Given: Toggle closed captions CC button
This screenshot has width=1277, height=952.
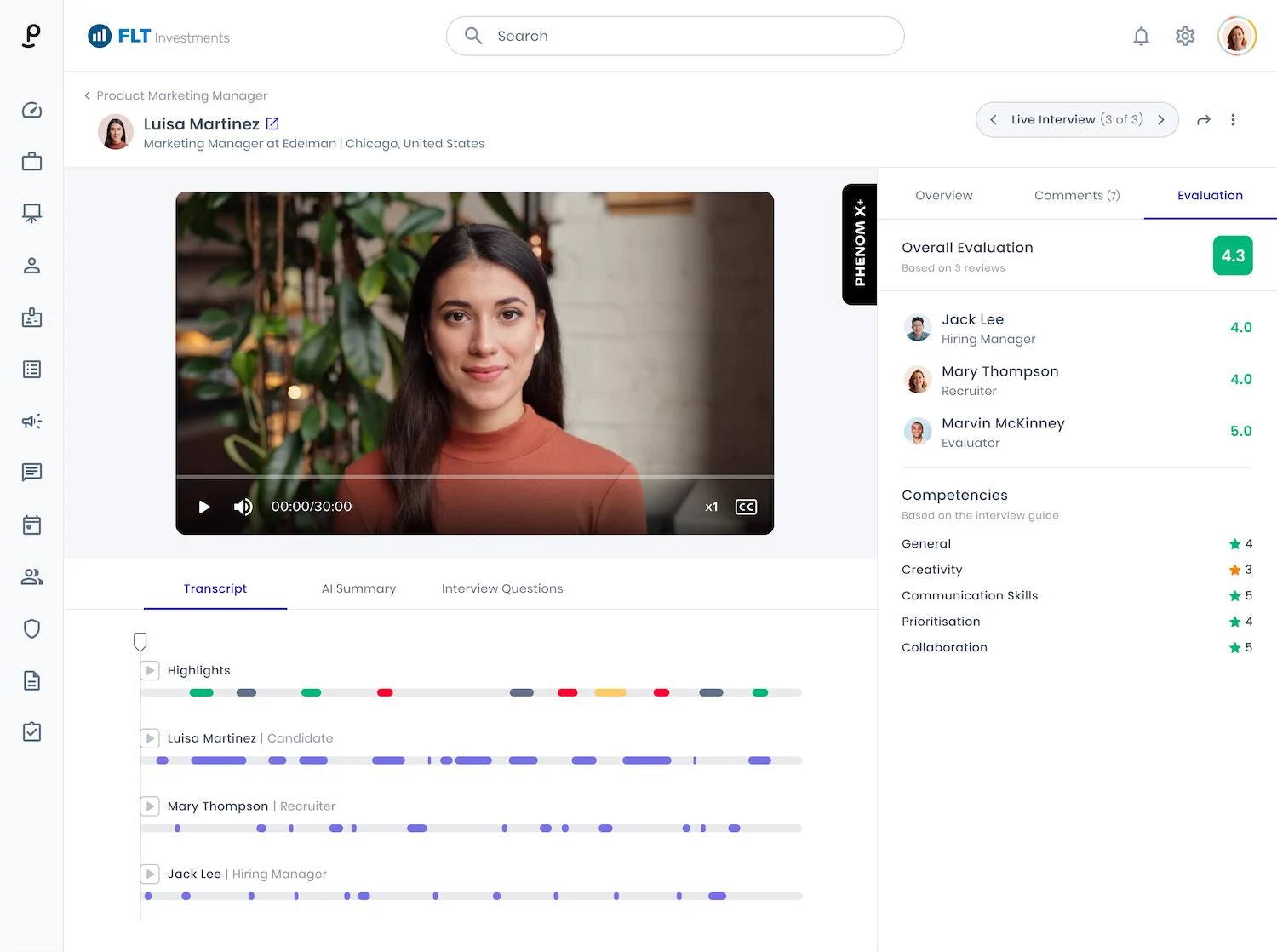Looking at the screenshot, I should (x=746, y=507).
